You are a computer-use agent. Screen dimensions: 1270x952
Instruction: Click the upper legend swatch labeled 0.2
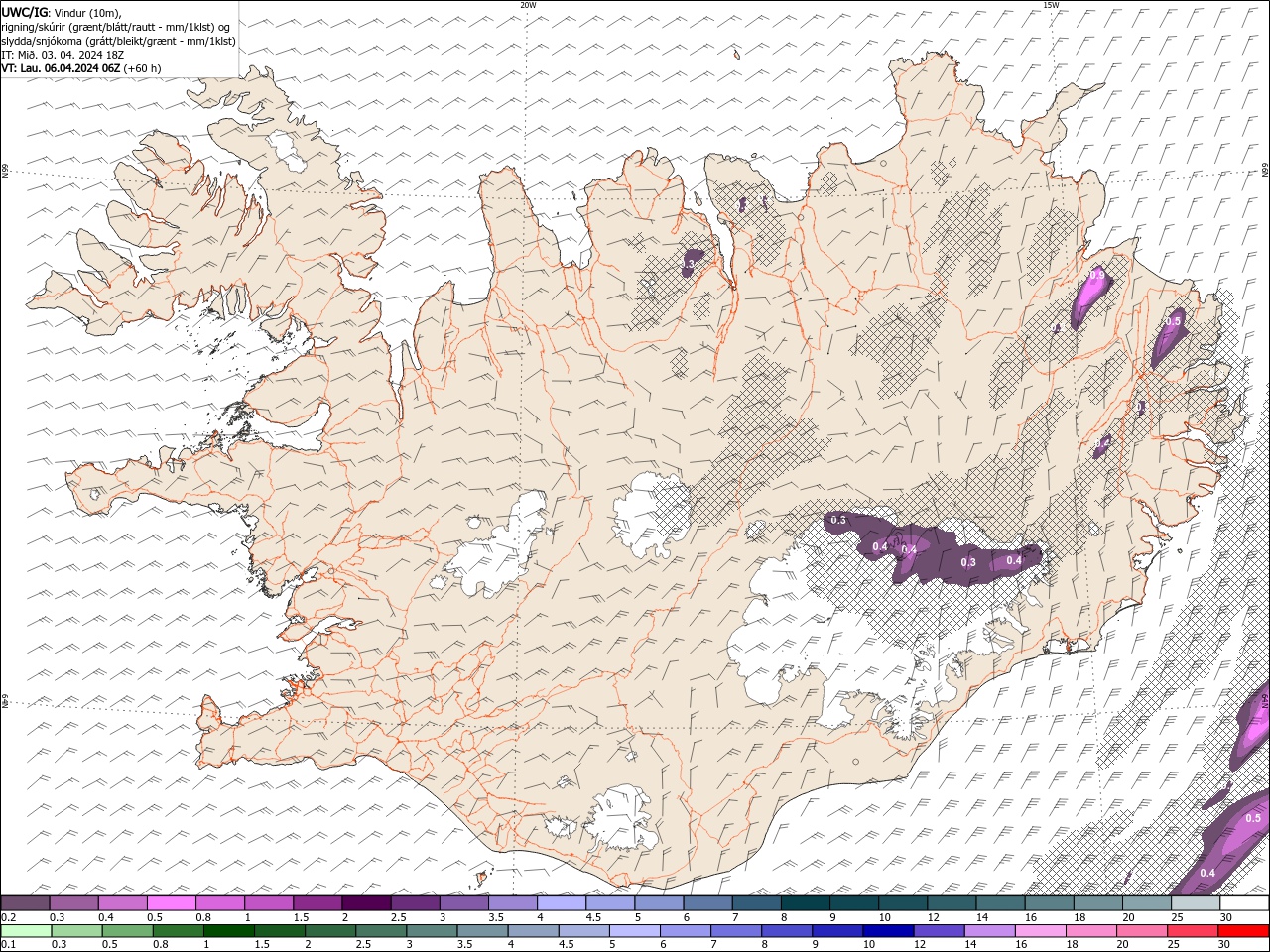(25, 903)
